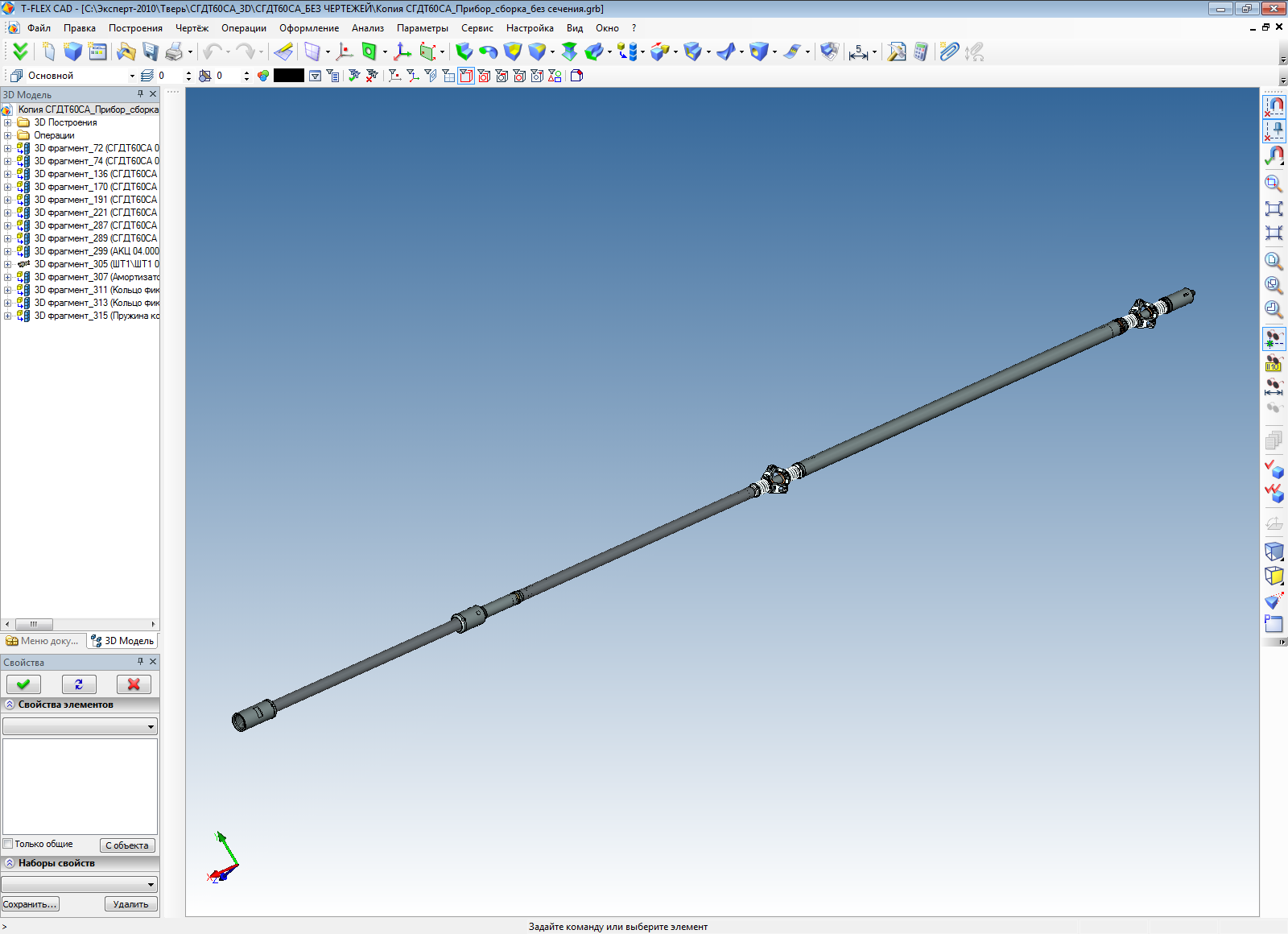Toggle the pin snap mode button

tap(1274, 130)
